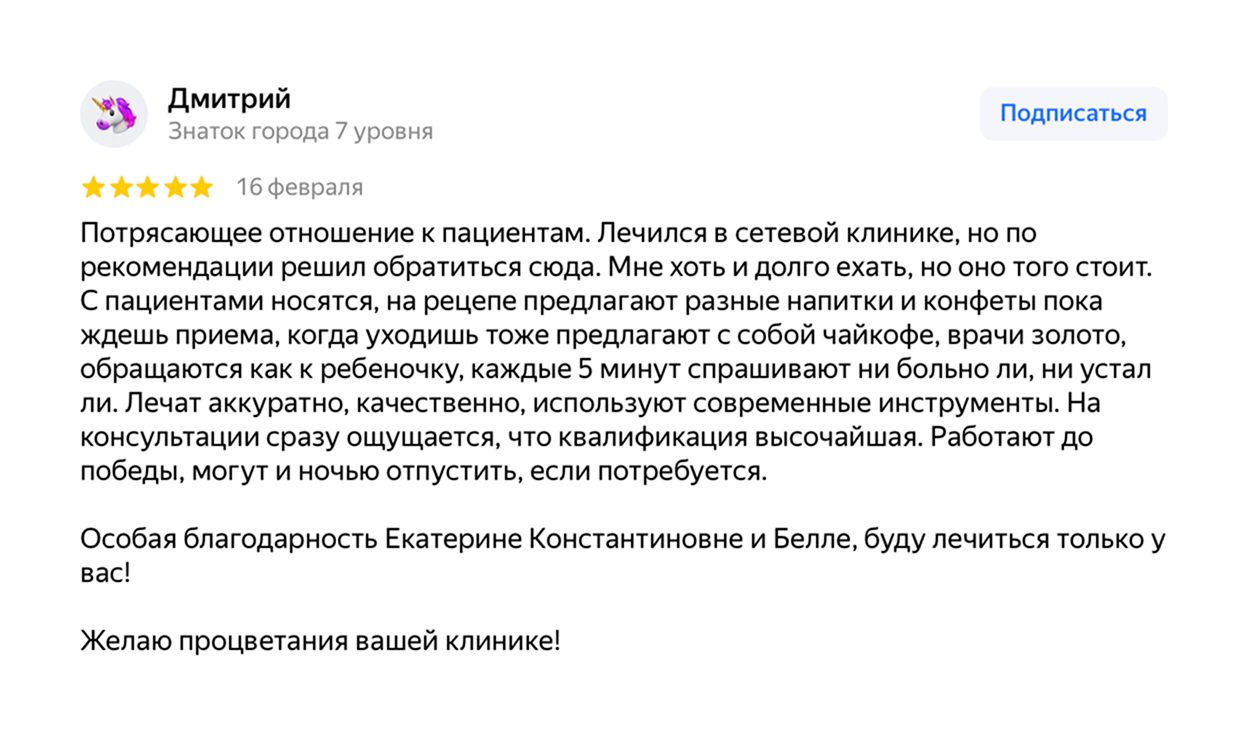1256x738 pixels.
Task: Open the reviewer name Дмитрий profile
Action: click(229, 98)
